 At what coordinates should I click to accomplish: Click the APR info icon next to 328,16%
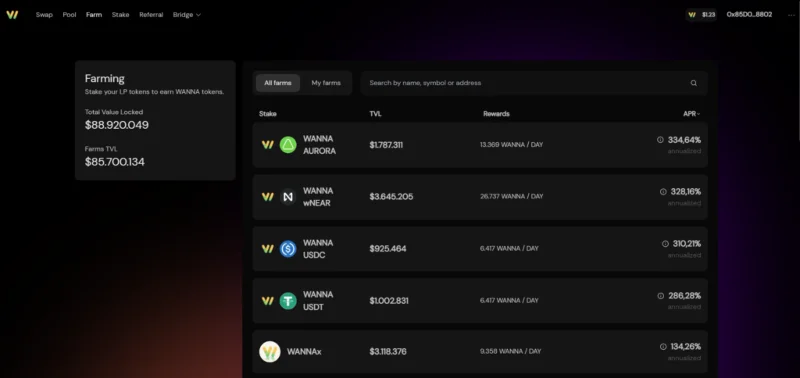(x=663, y=192)
